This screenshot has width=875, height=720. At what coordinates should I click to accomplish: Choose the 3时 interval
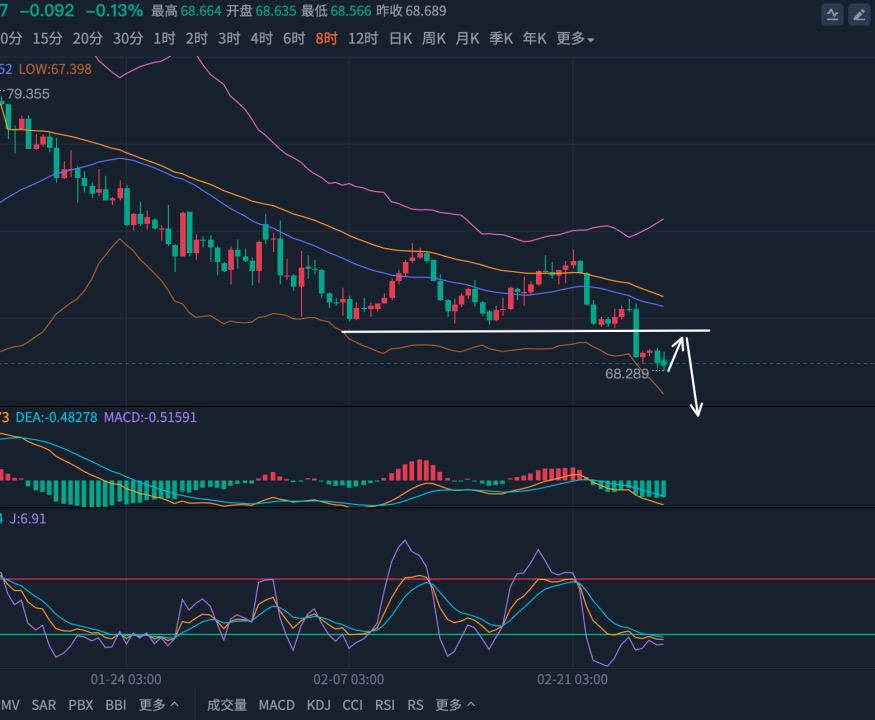(x=229, y=39)
